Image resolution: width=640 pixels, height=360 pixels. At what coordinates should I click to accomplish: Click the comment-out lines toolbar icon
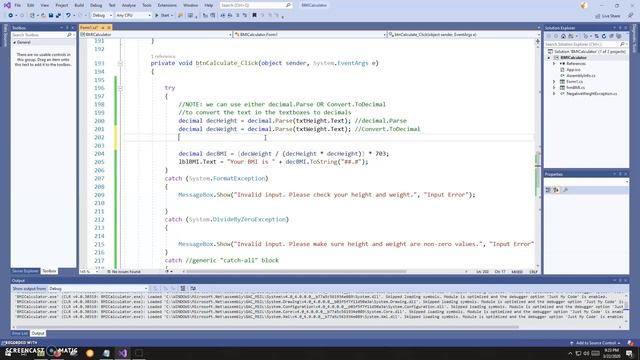click(x=238, y=16)
